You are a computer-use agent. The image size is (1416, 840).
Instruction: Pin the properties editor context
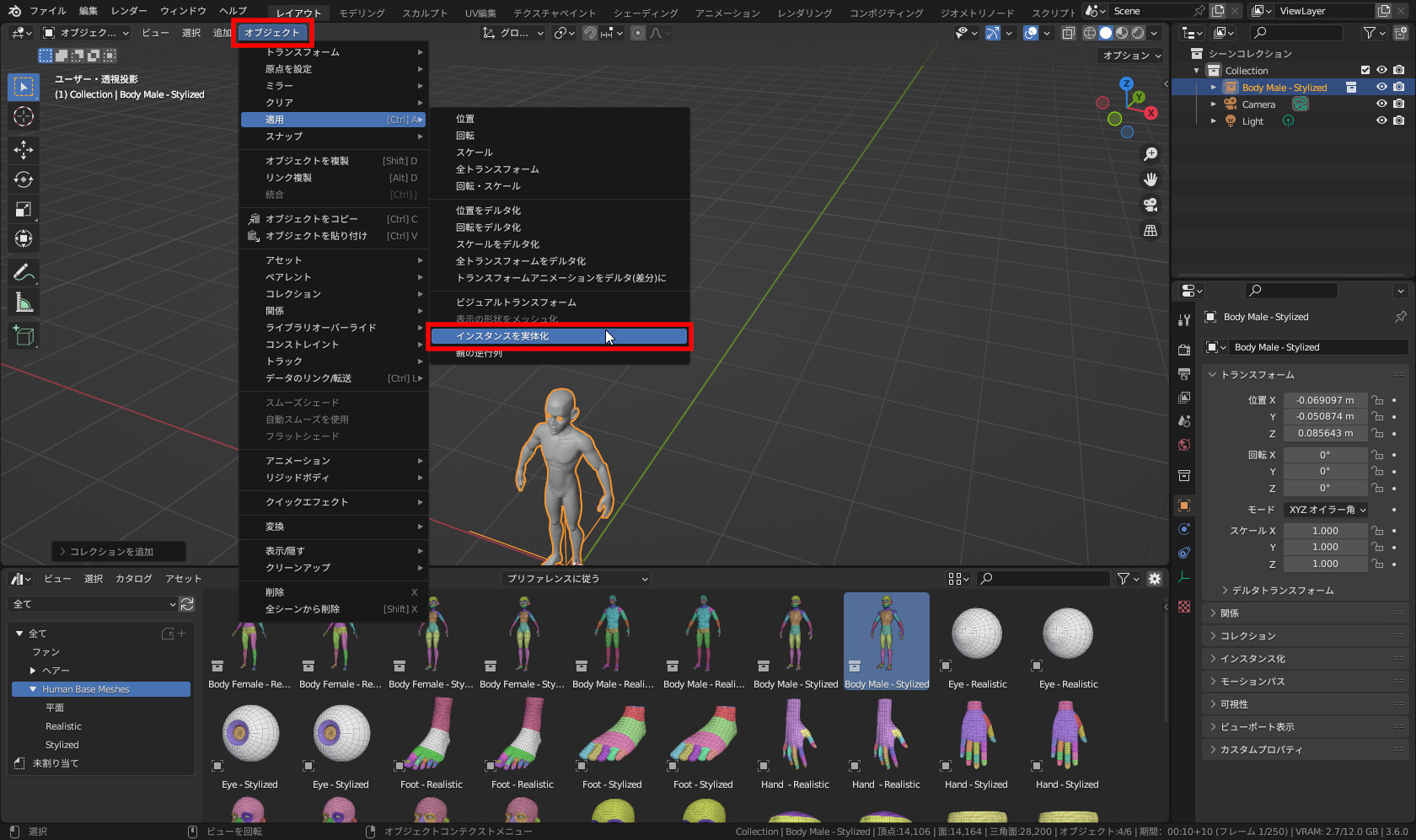(x=1400, y=317)
